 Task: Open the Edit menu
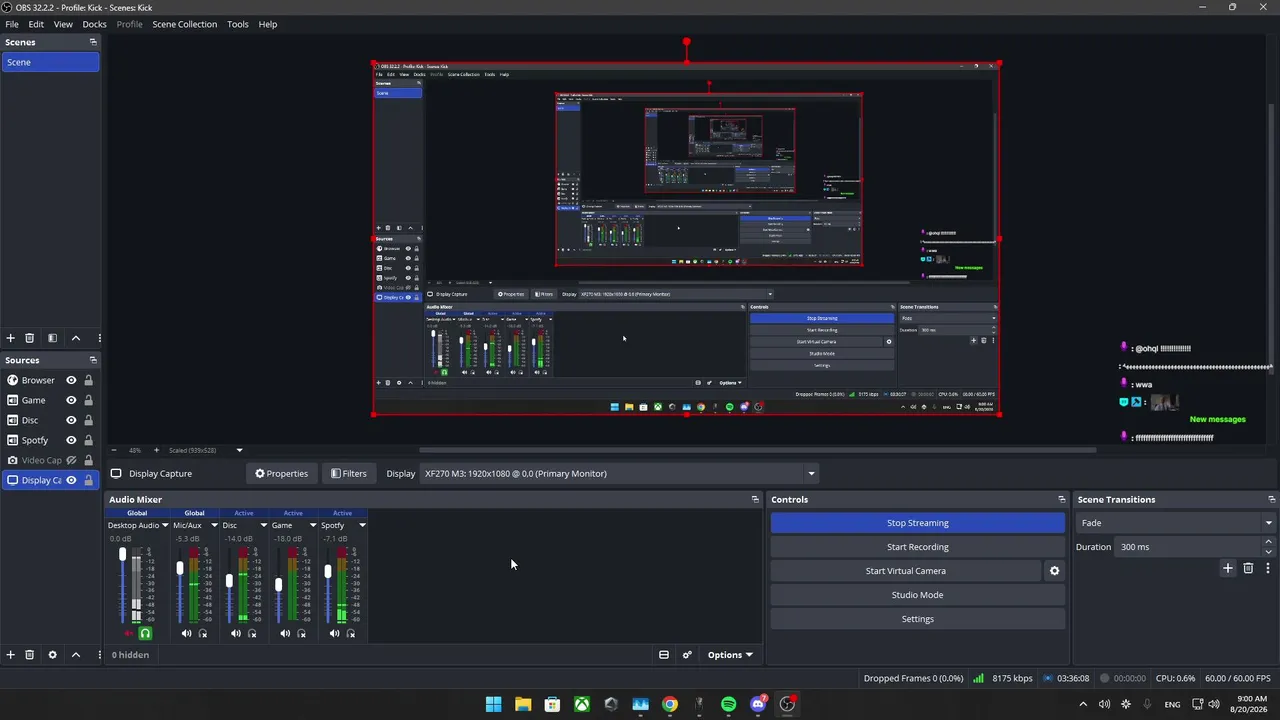[x=36, y=24]
